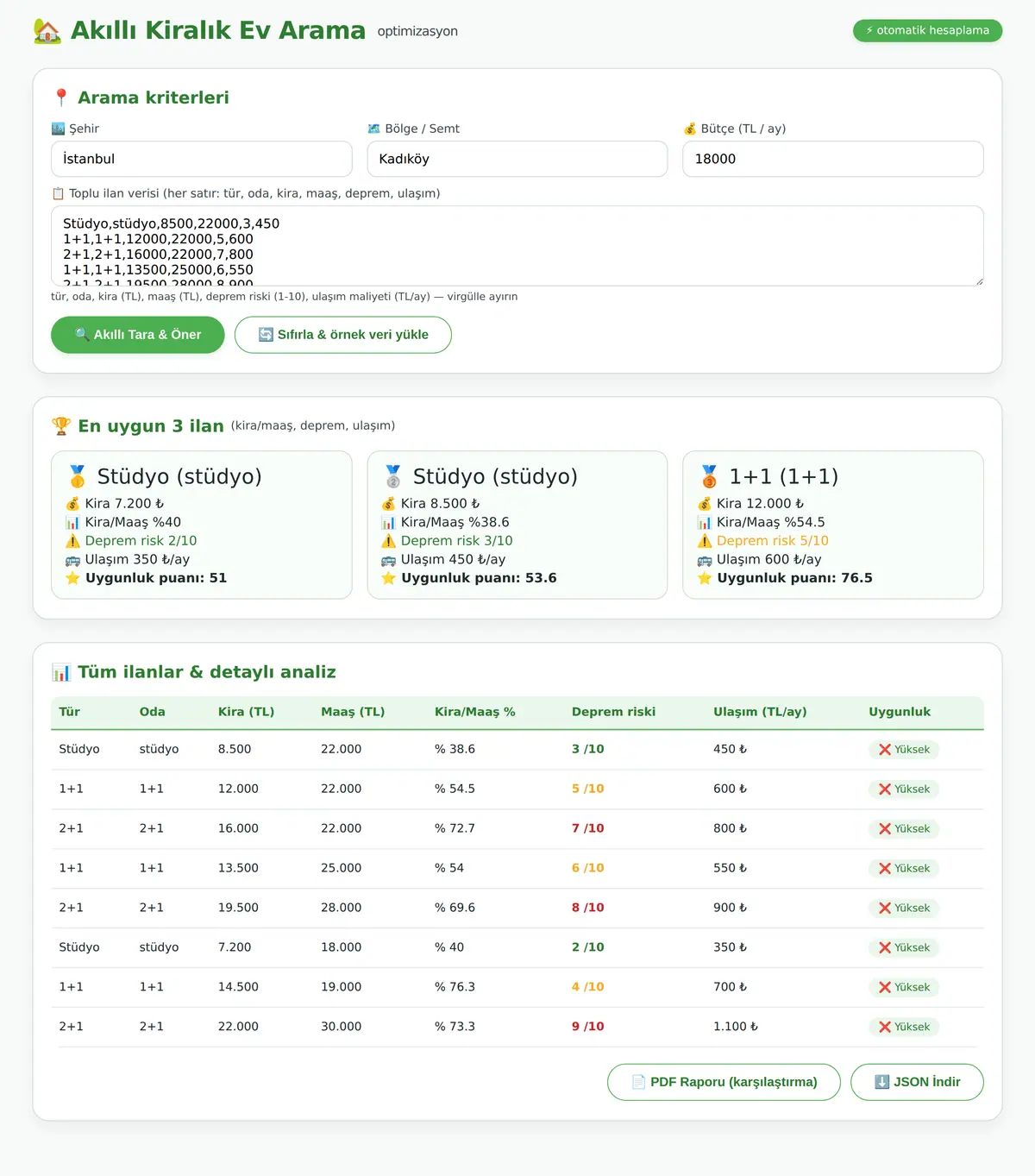Image resolution: width=1035 pixels, height=1176 pixels.
Task: Click the city icon next to Şehir label
Action: point(59,129)
